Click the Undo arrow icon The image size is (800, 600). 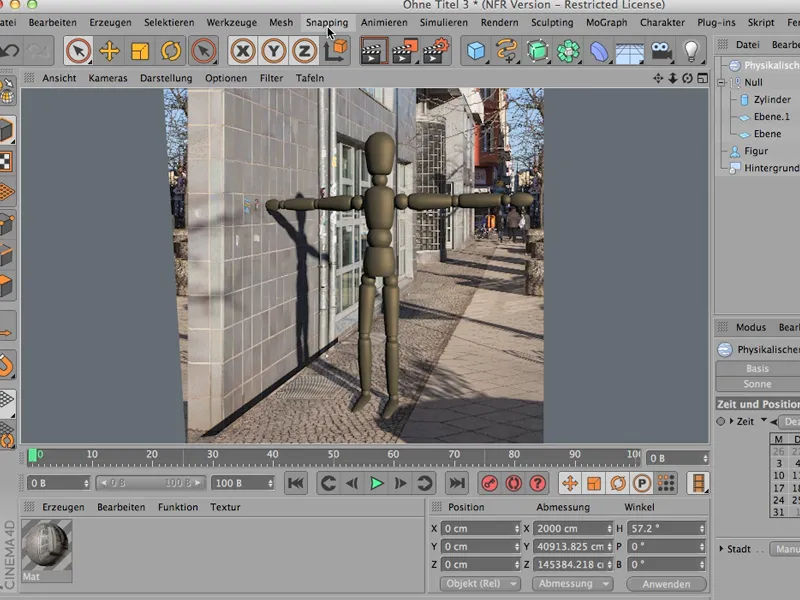(9, 51)
